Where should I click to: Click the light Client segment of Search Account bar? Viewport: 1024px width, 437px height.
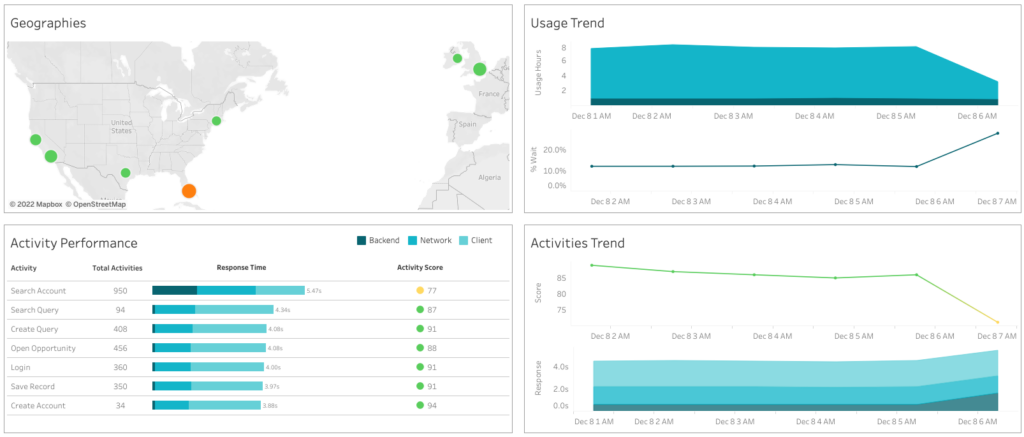280,290
